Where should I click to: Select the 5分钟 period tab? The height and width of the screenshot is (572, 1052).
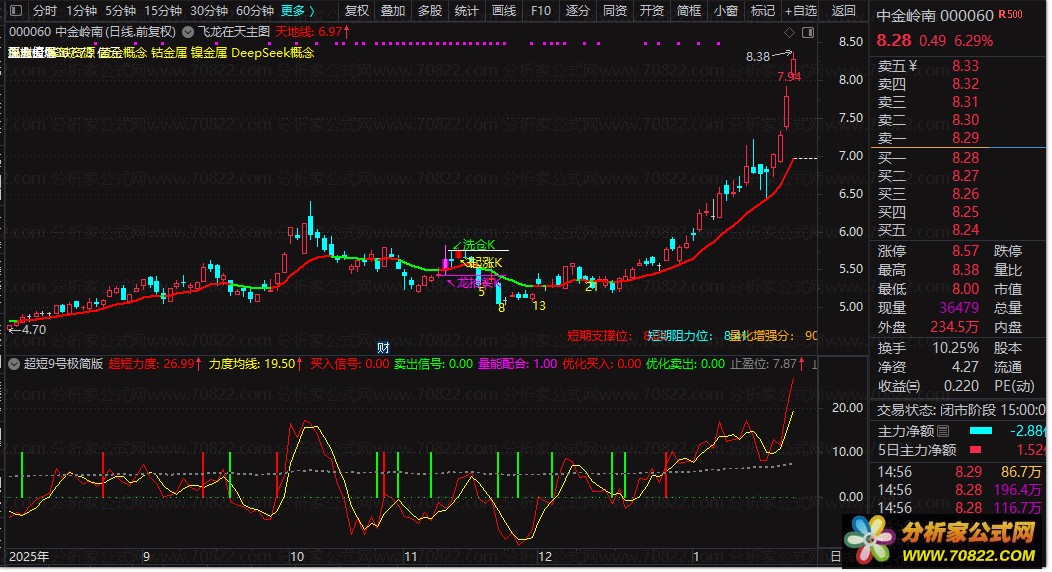(120, 11)
